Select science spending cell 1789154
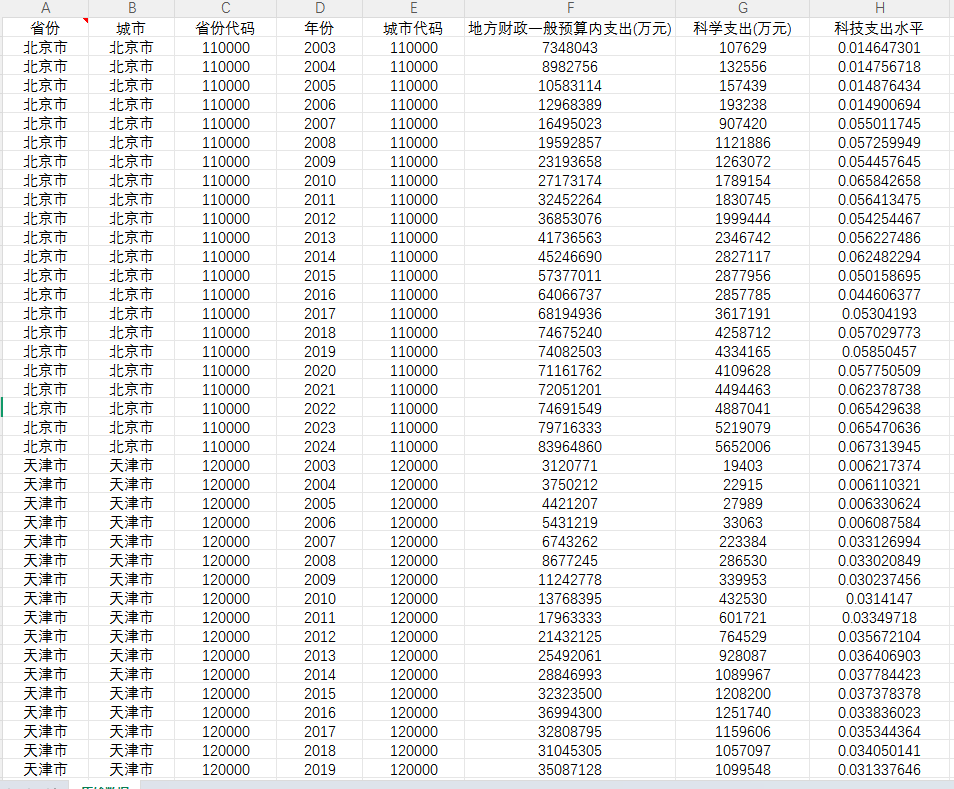The width and height of the screenshot is (954, 789). [743, 181]
